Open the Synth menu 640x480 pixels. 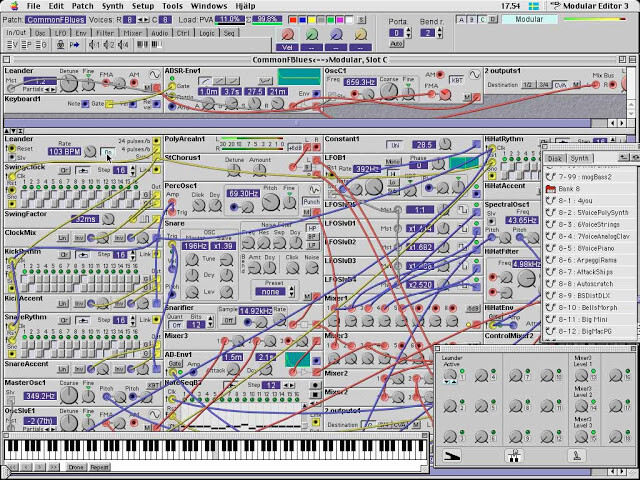[x=113, y=6]
